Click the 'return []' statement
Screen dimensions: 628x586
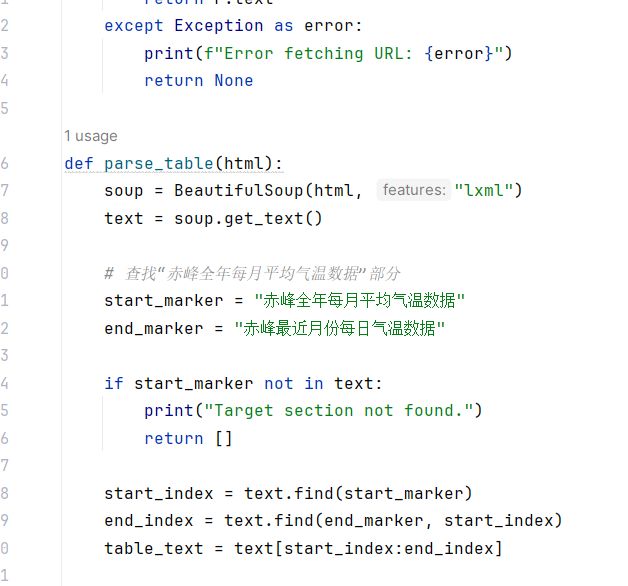click(188, 438)
